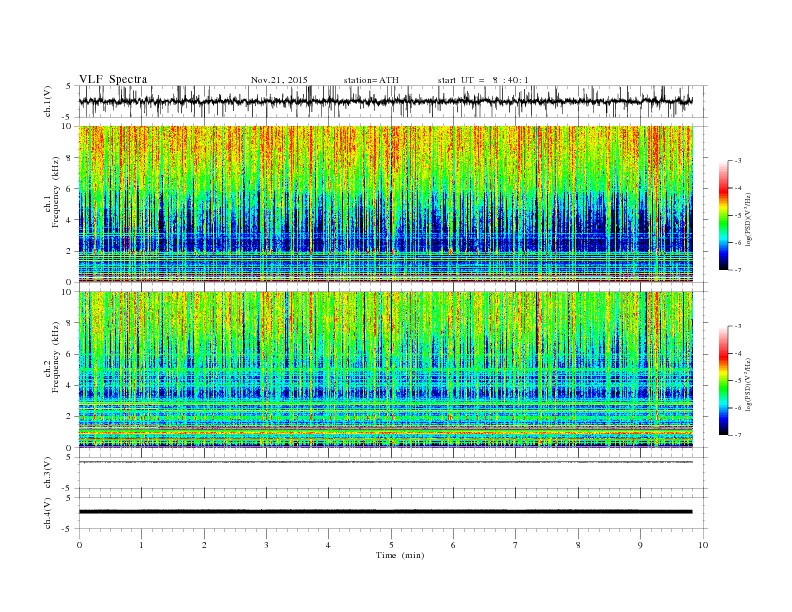This screenshot has height=612, width=792.
Task: Click the ch.2 spectrogram color scale bar
Action: [x=723, y=380]
